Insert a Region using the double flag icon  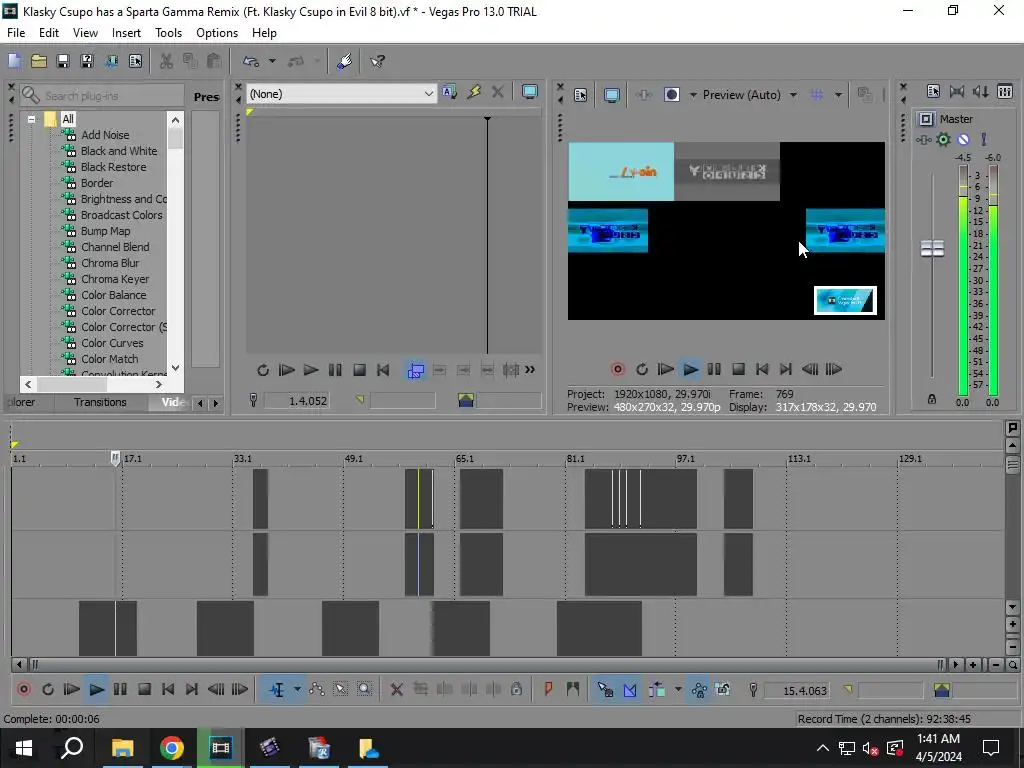click(573, 690)
